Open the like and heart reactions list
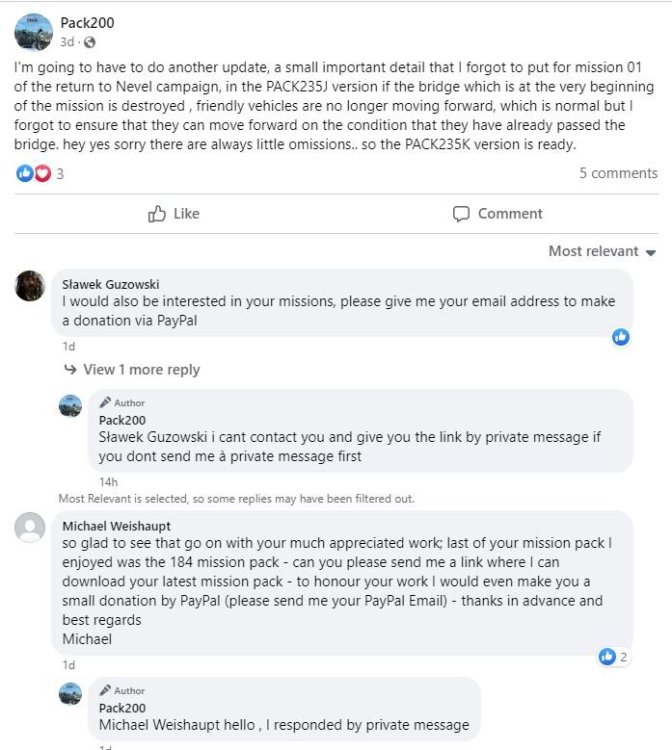Screen dimensions: 672x750 tap(34, 173)
